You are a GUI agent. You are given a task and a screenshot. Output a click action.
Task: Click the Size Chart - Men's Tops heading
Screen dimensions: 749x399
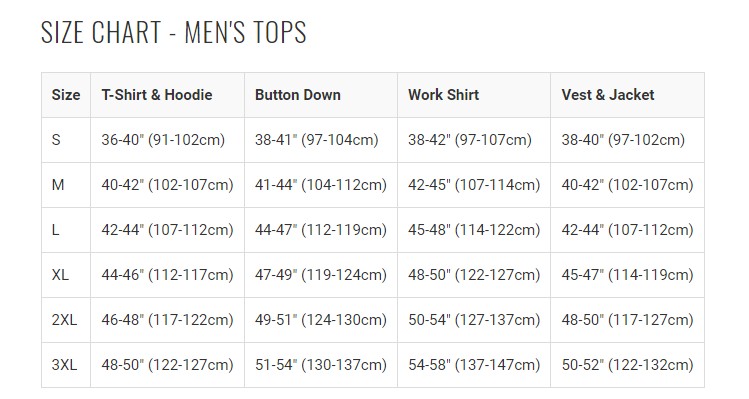pyautogui.click(x=173, y=32)
